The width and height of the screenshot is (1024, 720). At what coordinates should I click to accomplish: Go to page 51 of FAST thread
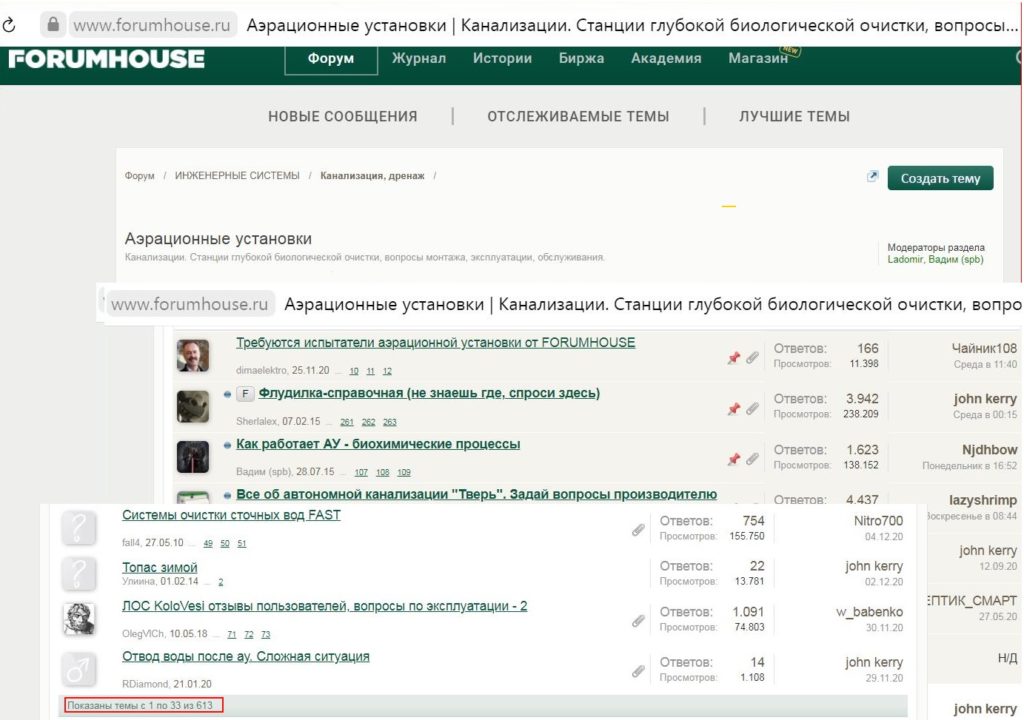[x=242, y=544]
